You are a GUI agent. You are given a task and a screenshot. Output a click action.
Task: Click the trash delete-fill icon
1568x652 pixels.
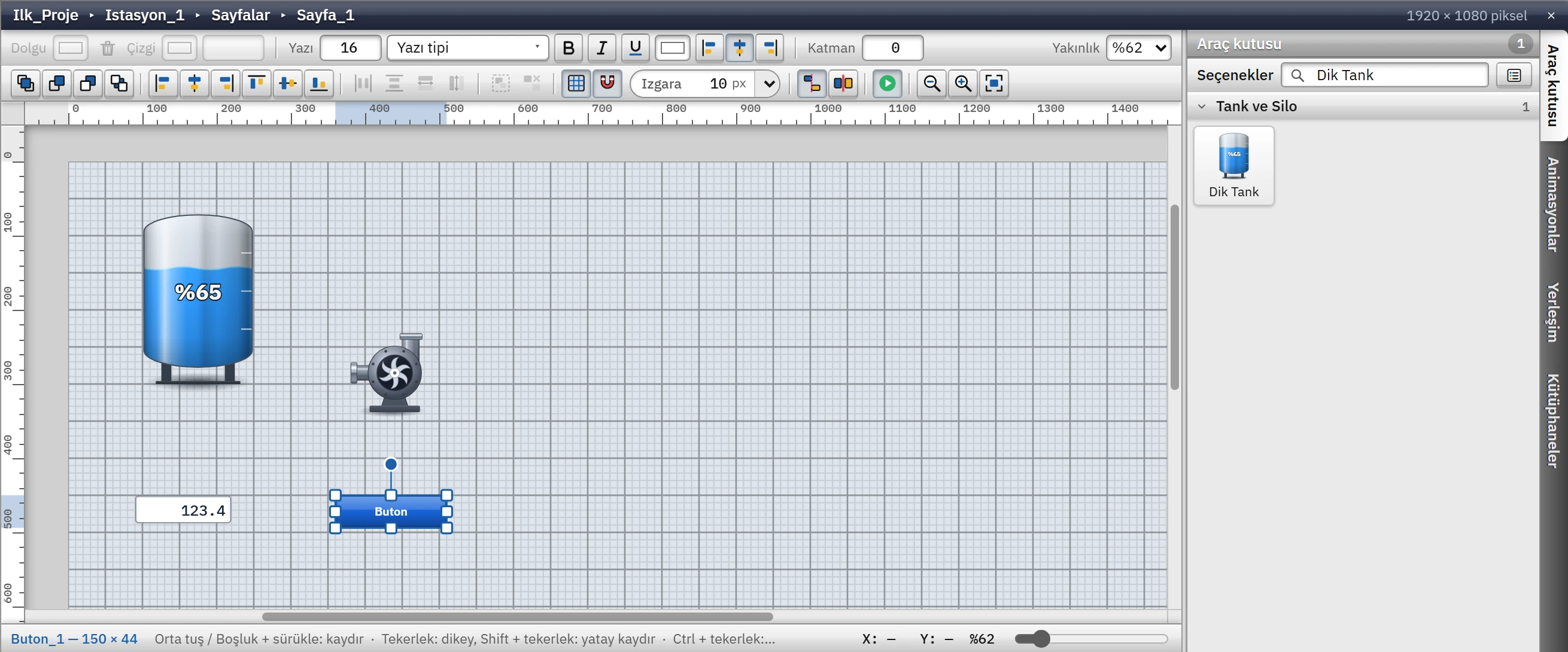[108, 48]
